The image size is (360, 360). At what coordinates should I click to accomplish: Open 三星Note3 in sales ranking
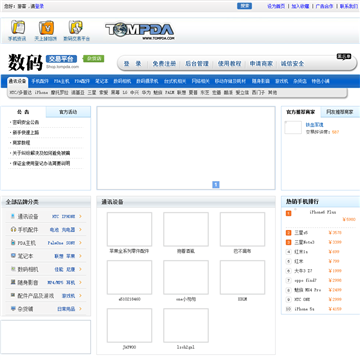pos(304,242)
